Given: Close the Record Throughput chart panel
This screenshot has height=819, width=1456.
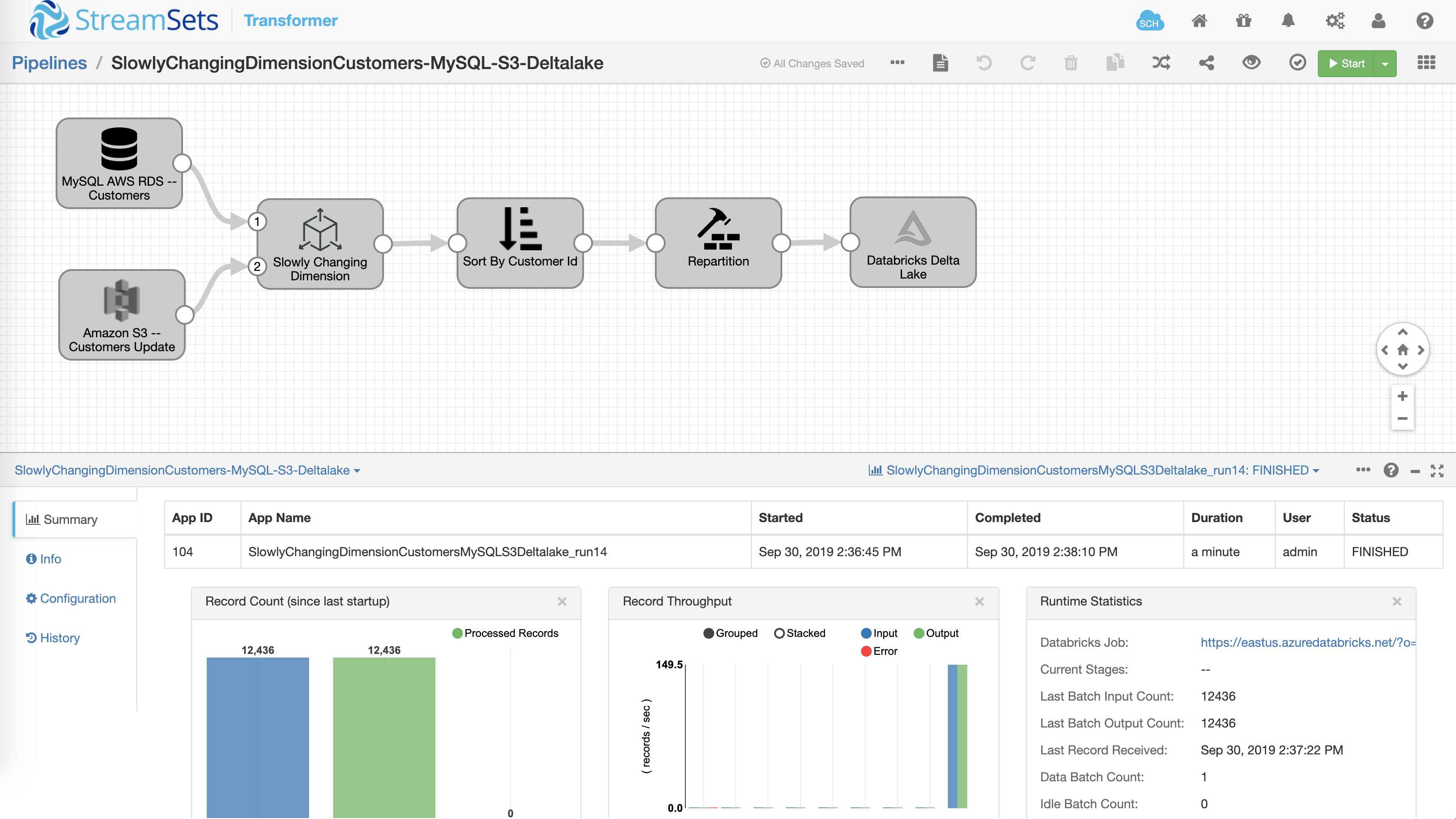Looking at the screenshot, I should coord(980,601).
